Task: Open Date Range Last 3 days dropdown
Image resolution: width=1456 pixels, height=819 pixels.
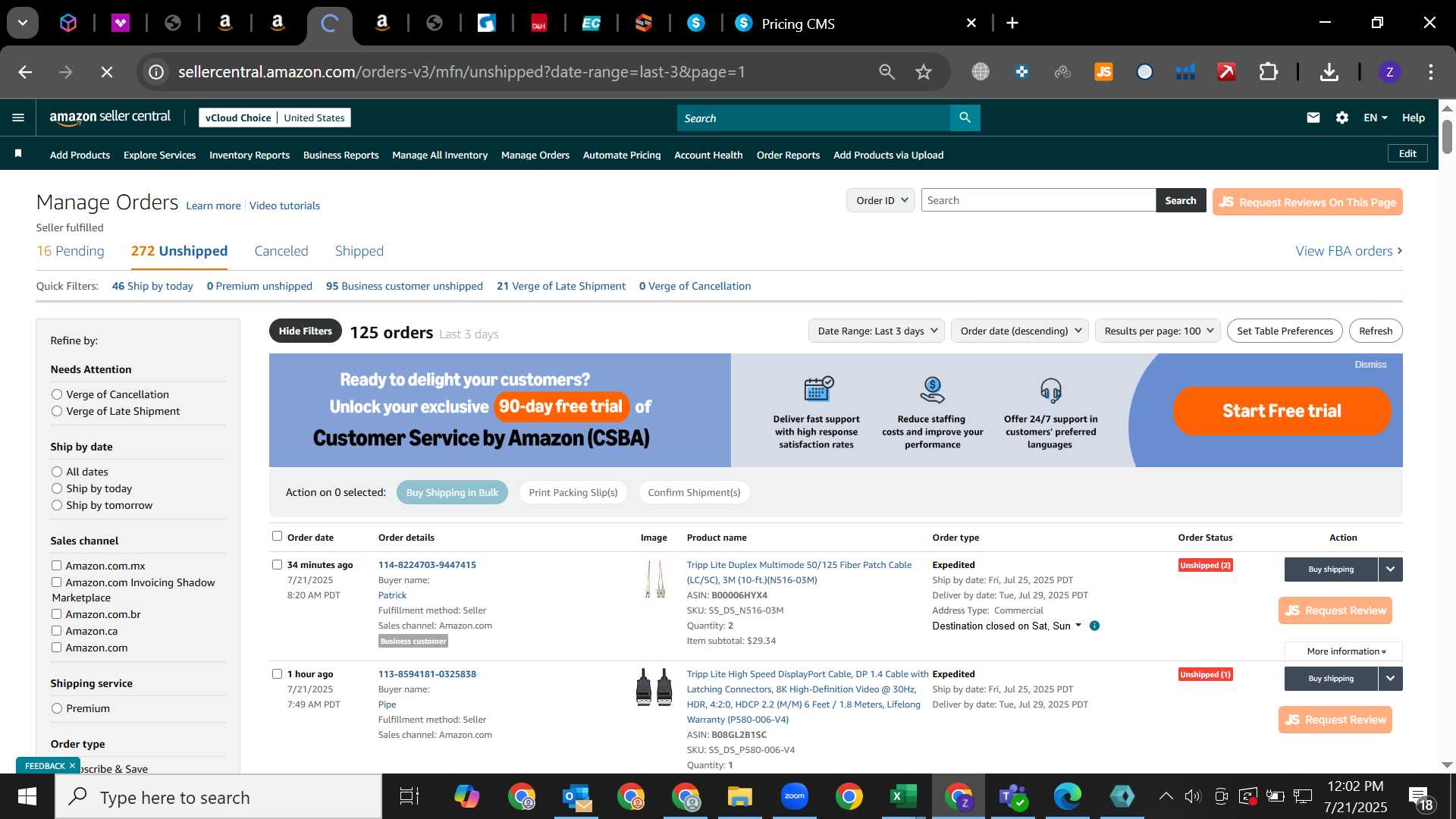Action: pyautogui.click(x=876, y=331)
